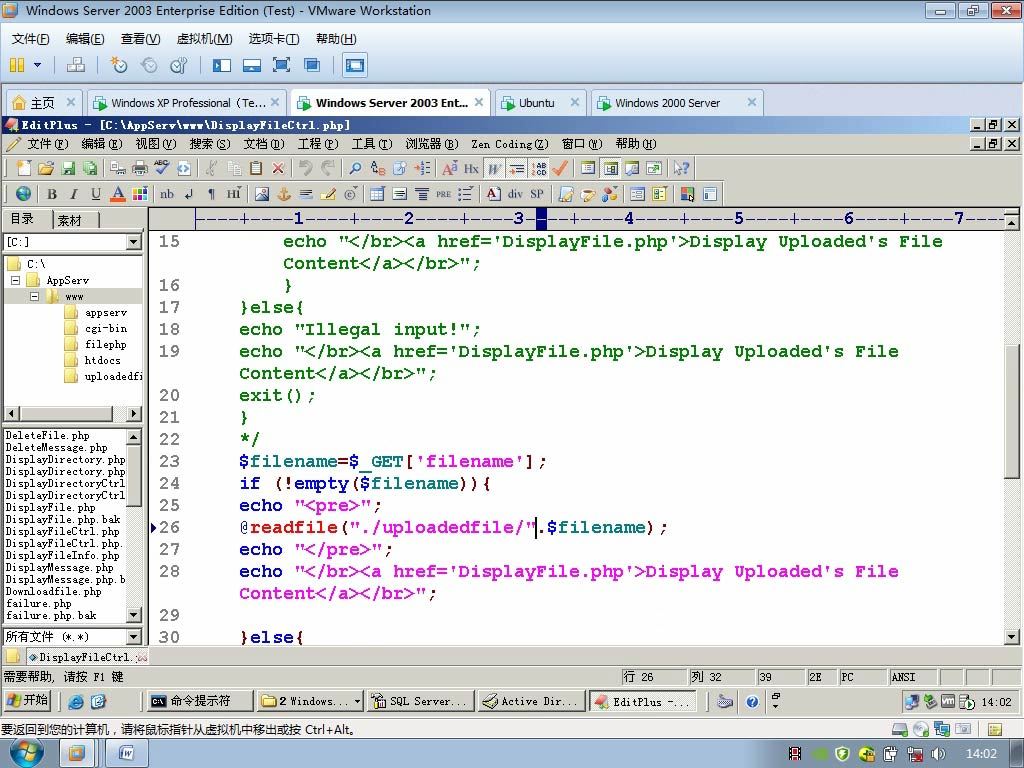The image size is (1024, 768).
Task: Open the file filter dropdown showing (*.*)
Action: click(133, 637)
